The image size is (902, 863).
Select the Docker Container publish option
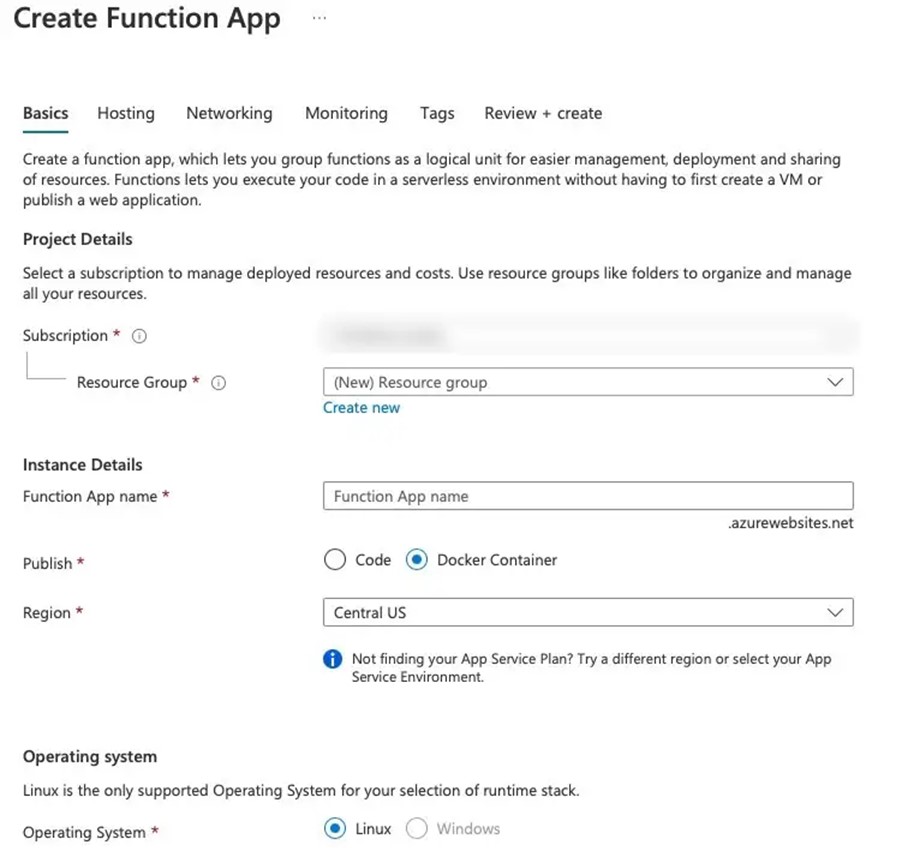point(417,560)
